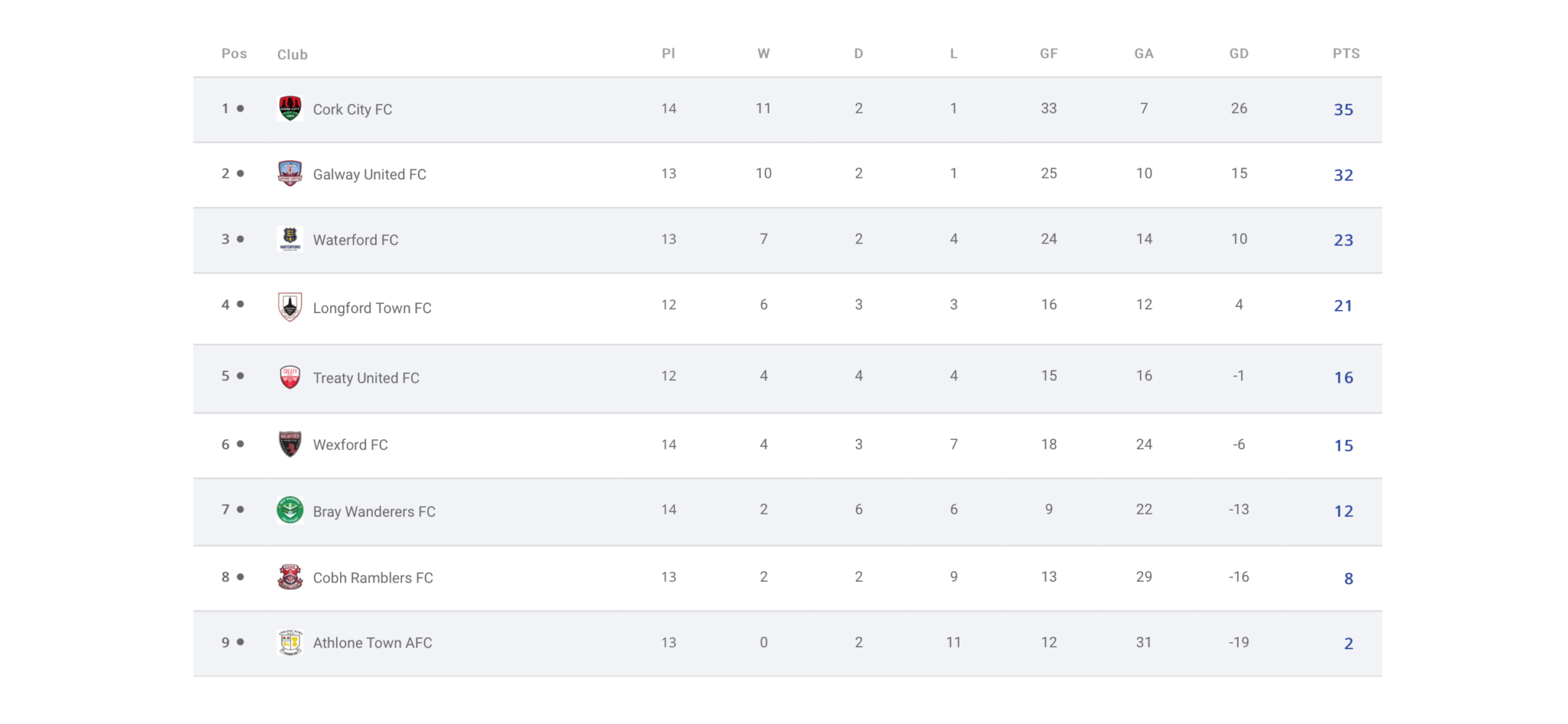
Task: Click the GD column header
Action: tap(1239, 54)
